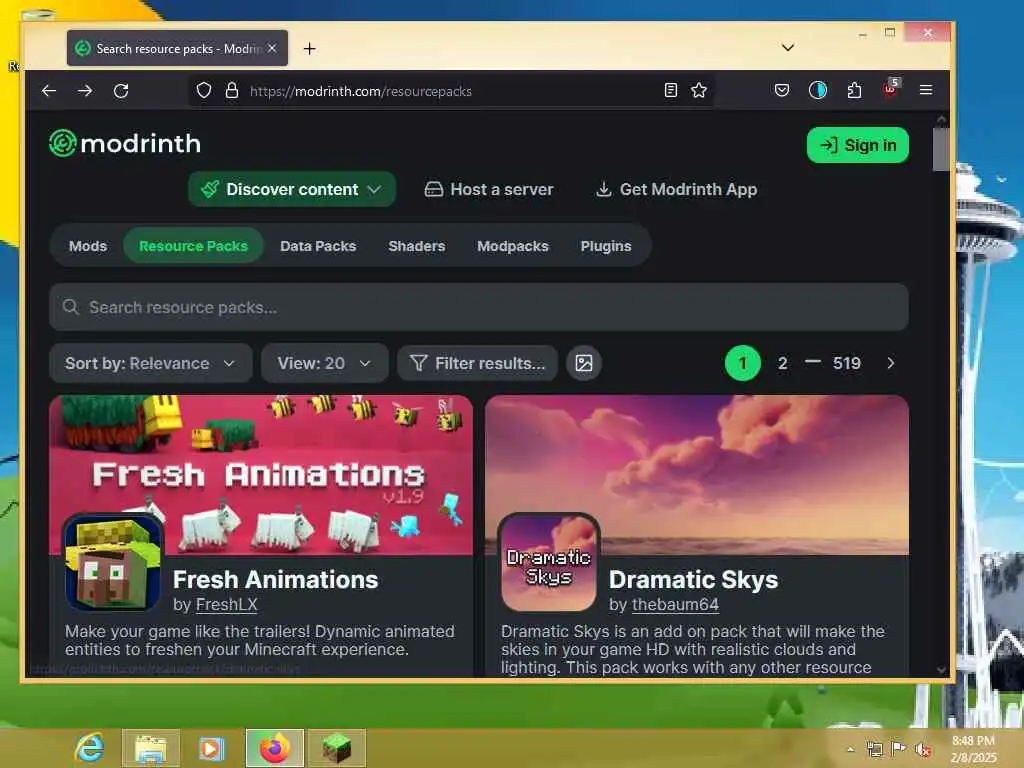Screen dimensions: 1024x768
Task: Click the page vertical scrollbar thumb
Action: click(x=941, y=149)
